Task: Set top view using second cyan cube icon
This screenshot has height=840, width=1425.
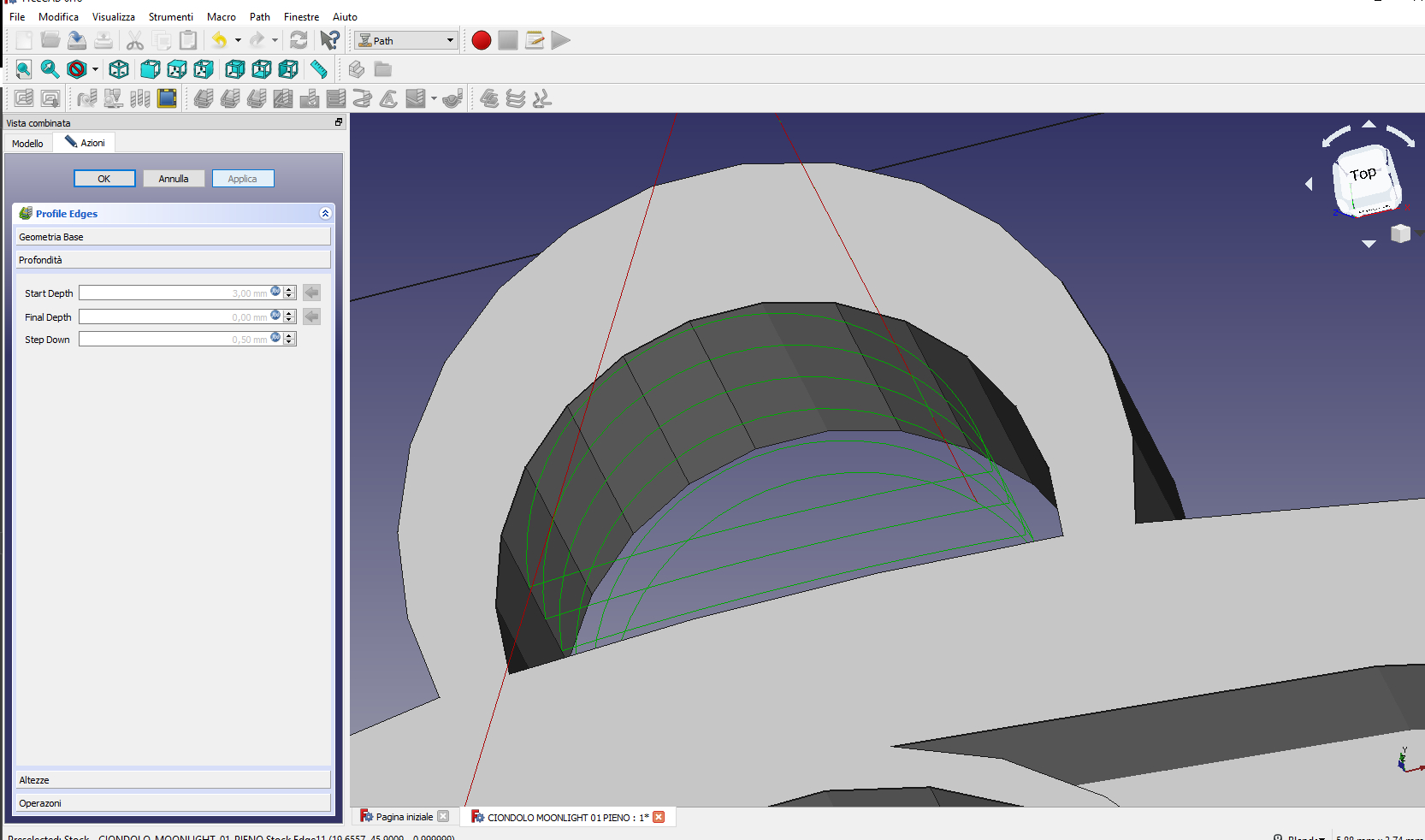Action: coord(177,69)
